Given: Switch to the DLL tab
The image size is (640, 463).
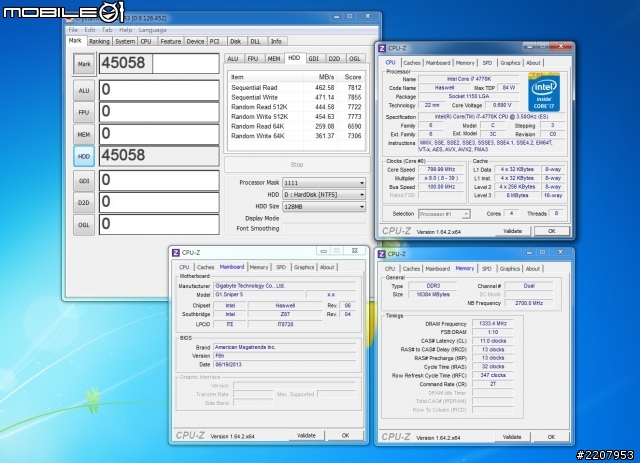Looking at the screenshot, I should (256, 41).
